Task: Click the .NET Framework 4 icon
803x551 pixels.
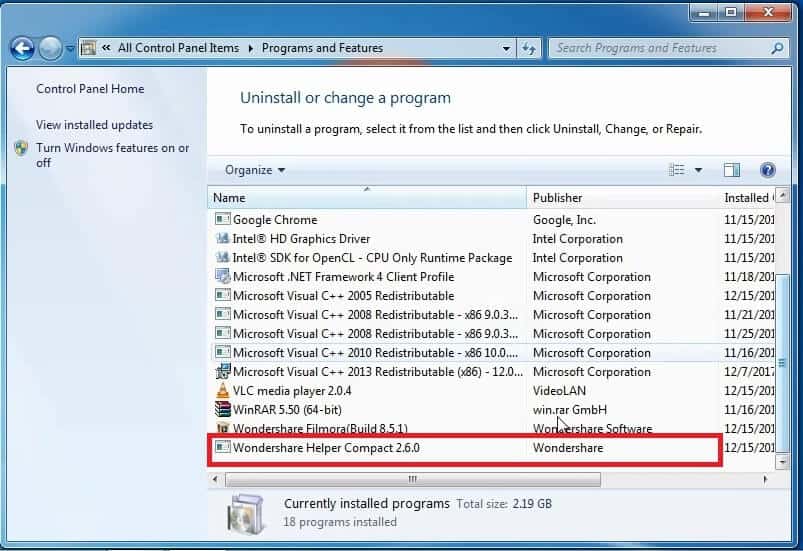Action: (x=222, y=277)
